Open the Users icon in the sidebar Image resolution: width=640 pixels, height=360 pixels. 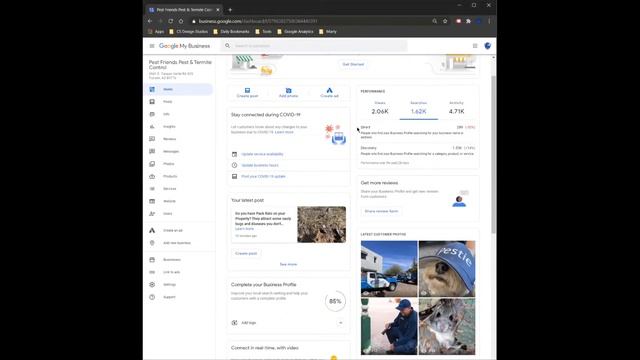pos(152,214)
